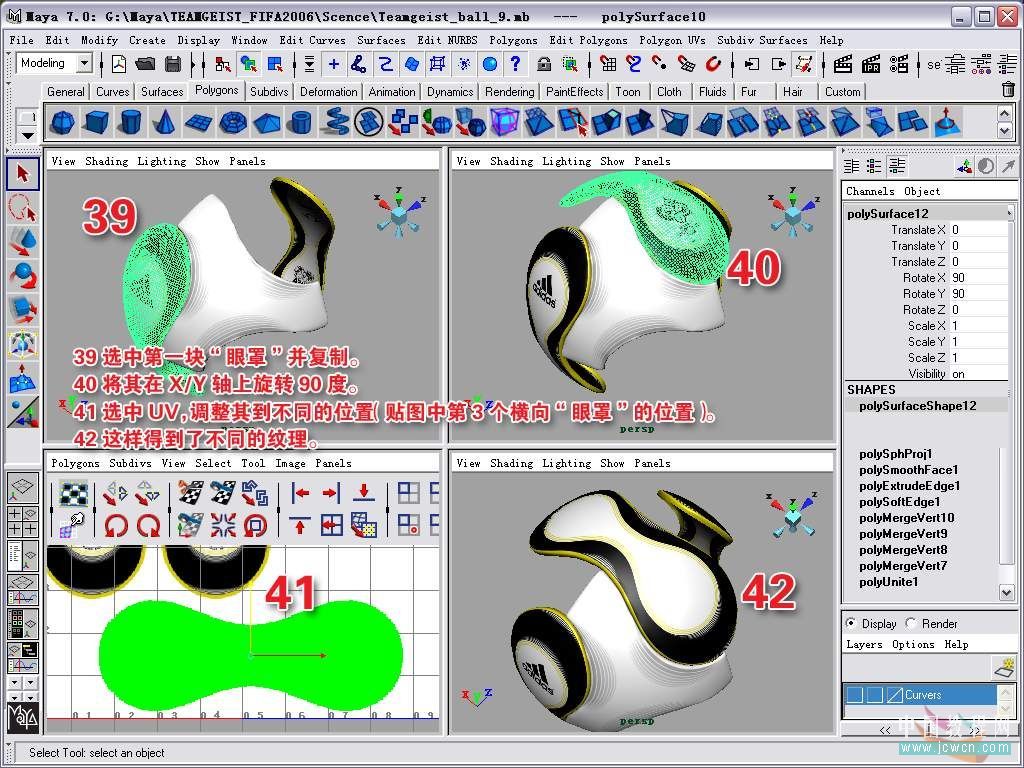The image size is (1024, 768).
Task: Click the Curvers layer name
Action: [x=923, y=695]
